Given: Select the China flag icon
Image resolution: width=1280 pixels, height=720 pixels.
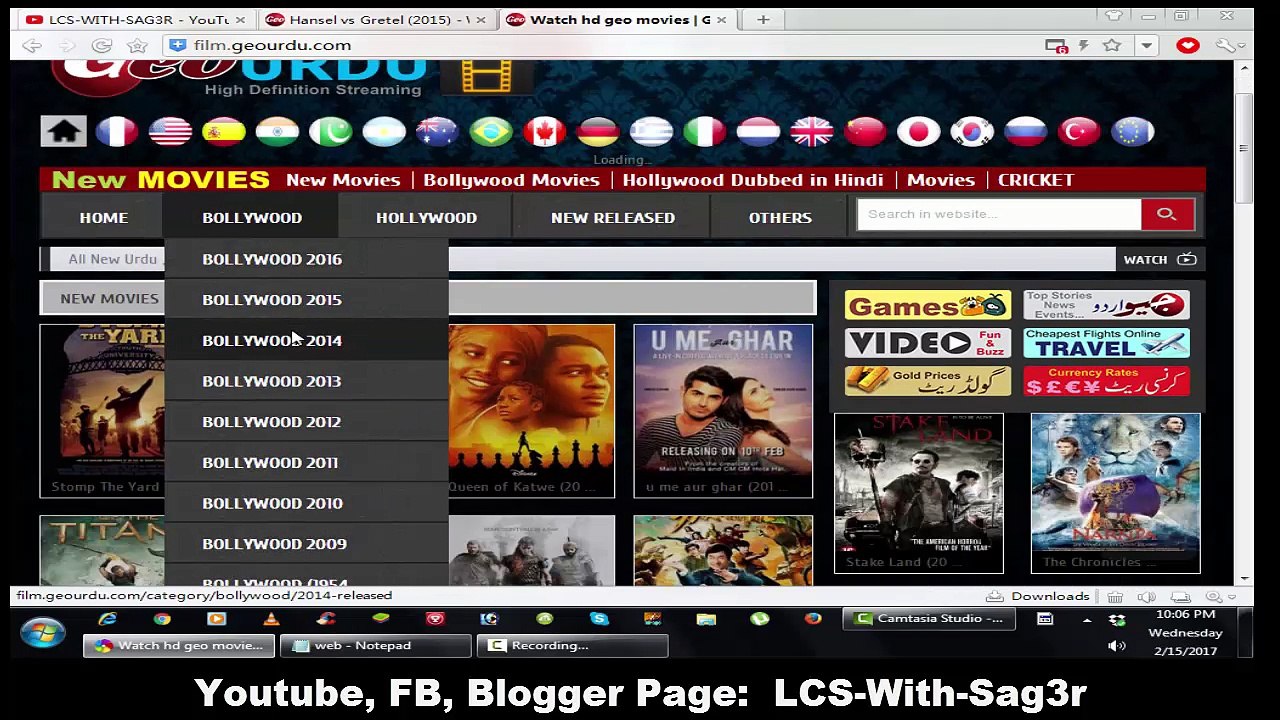Looking at the screenshot, I should 865,131.
